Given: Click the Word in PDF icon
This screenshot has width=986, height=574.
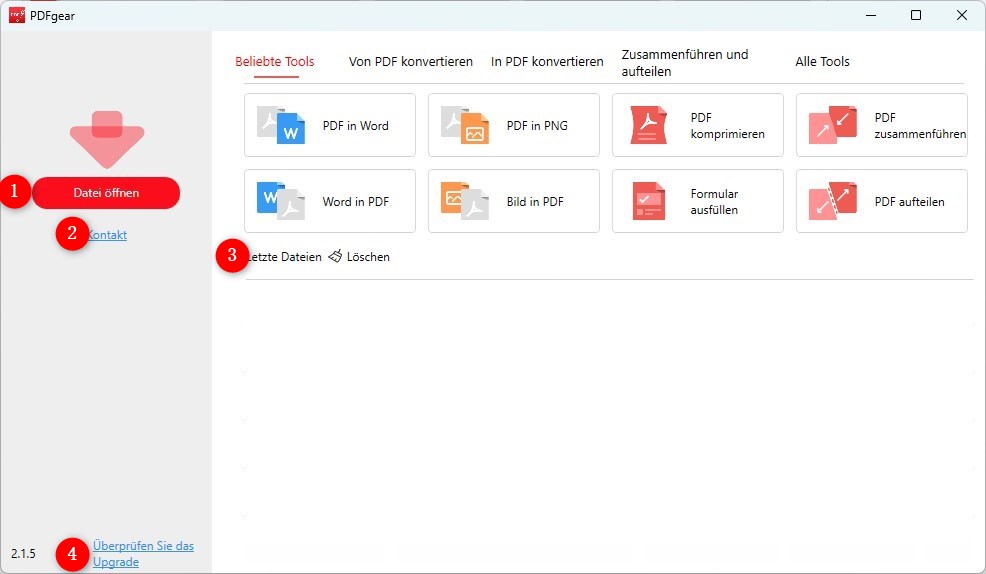Looking at the screenshot, I should coord(281,201).
